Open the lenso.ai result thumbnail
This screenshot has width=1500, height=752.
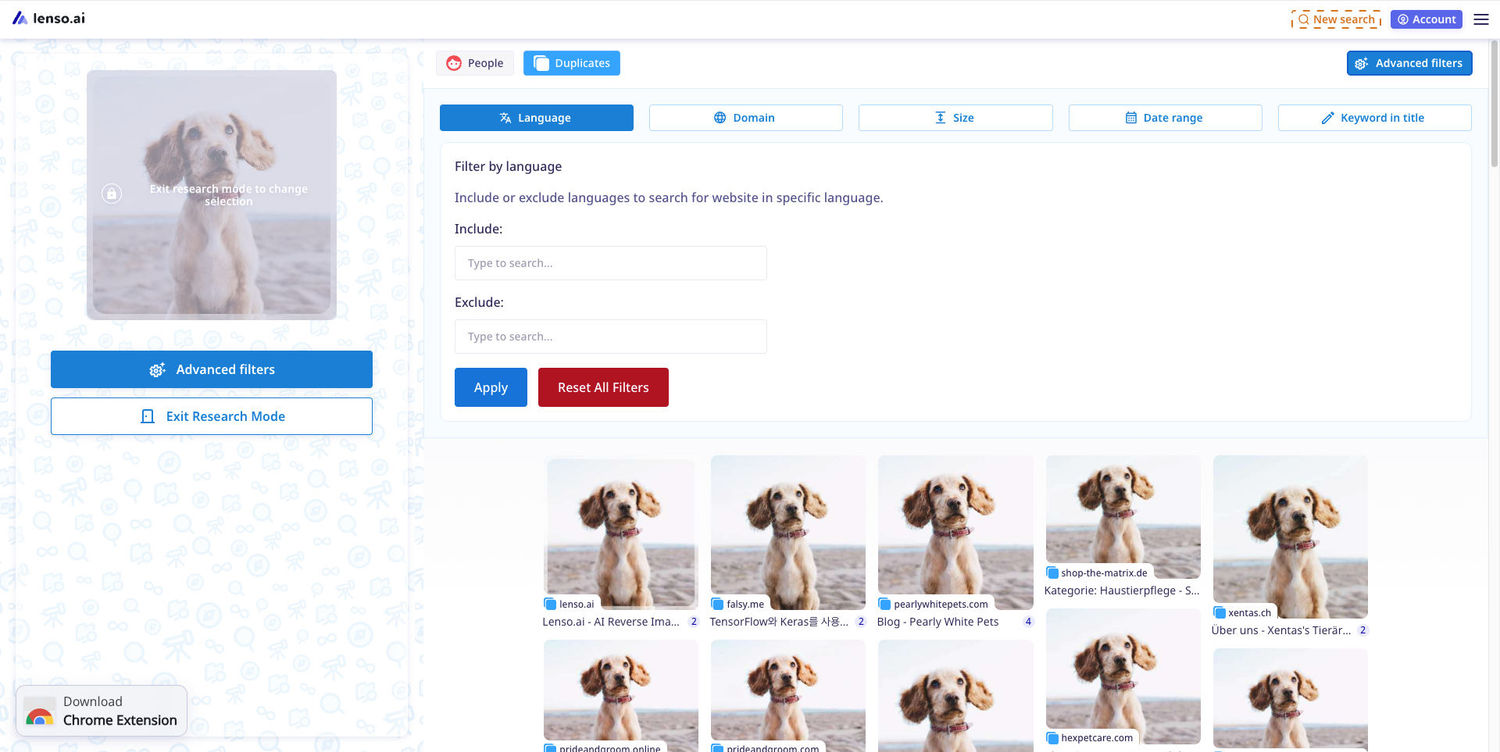point(620,534)
